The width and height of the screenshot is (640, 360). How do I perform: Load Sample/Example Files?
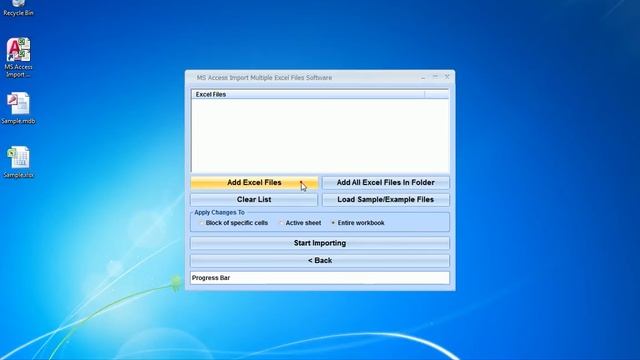(385, 200)
